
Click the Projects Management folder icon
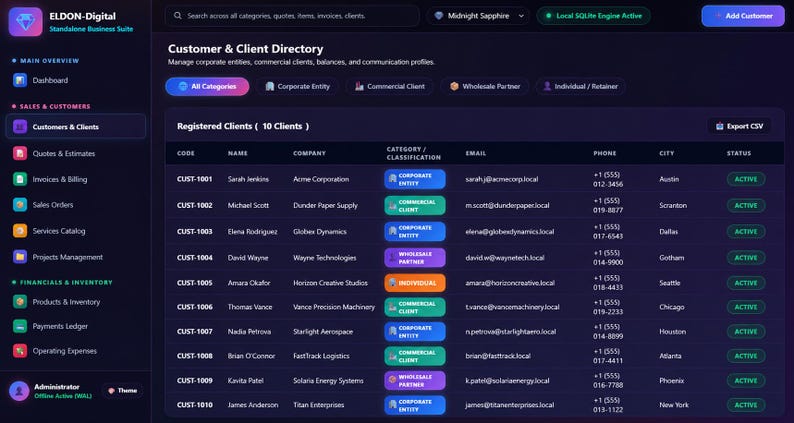(20, 257)
